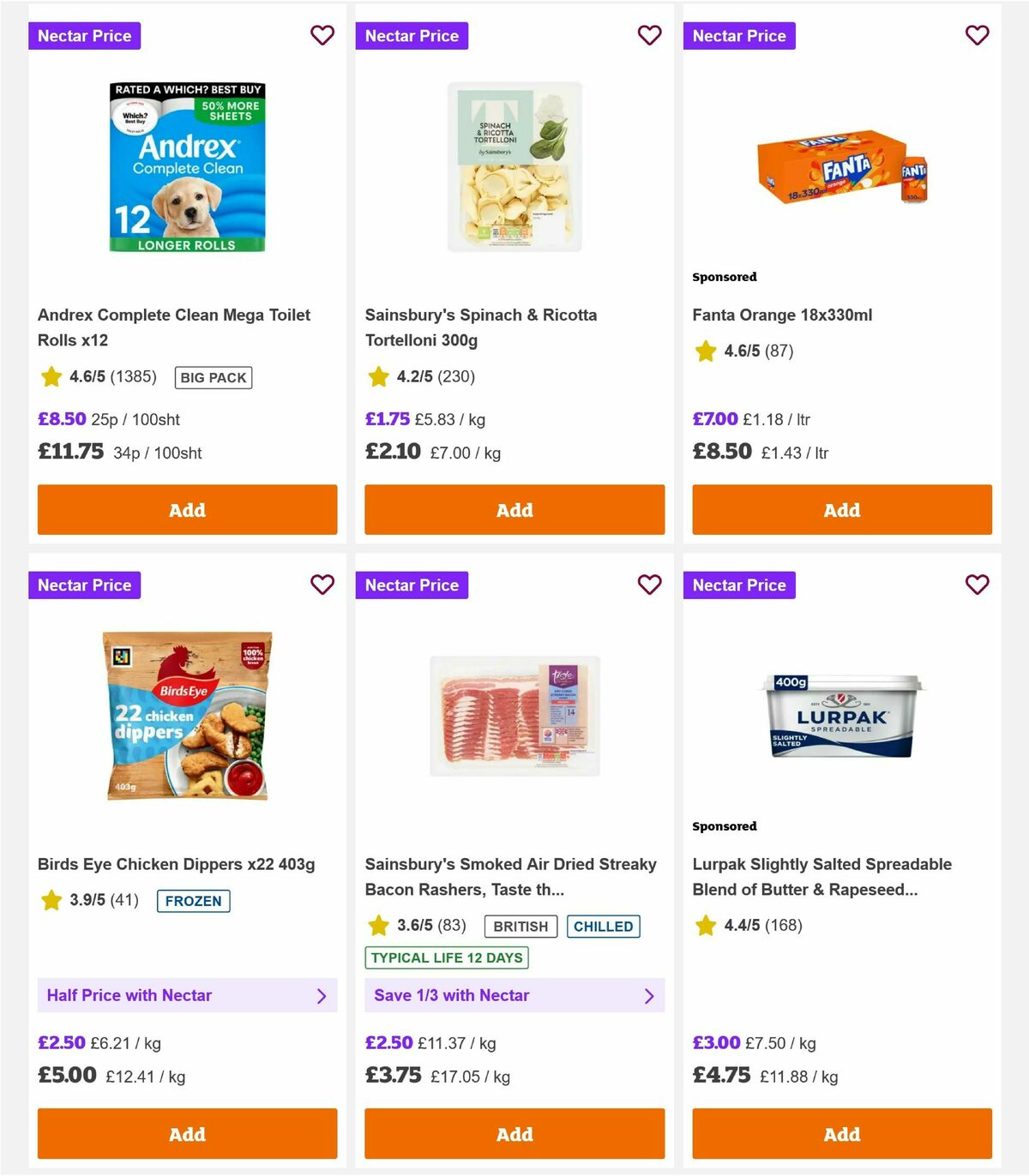This screenshot has width=1029, height=1176.
Task: Favourite the Spinach & Ricotta Tortelloni
Action: (x=650, y=35)
